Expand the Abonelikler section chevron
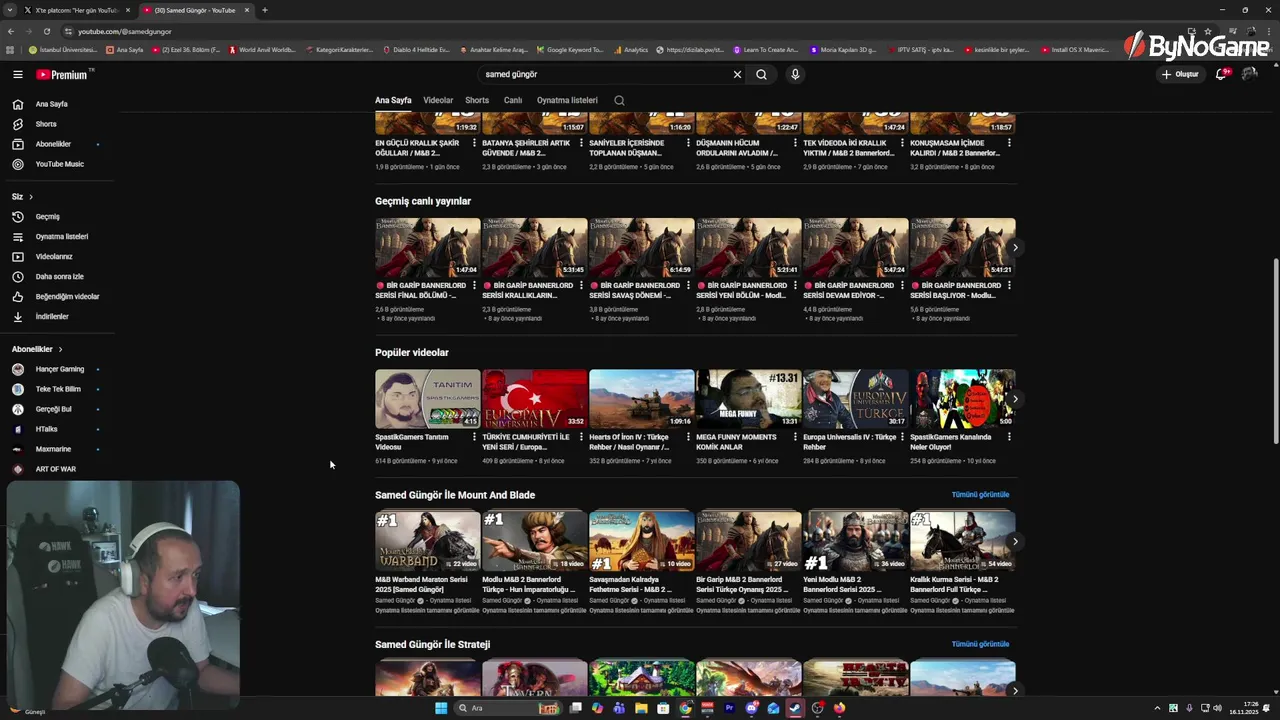Screen dimensions: 1280x720 click(x=60, y=349)
